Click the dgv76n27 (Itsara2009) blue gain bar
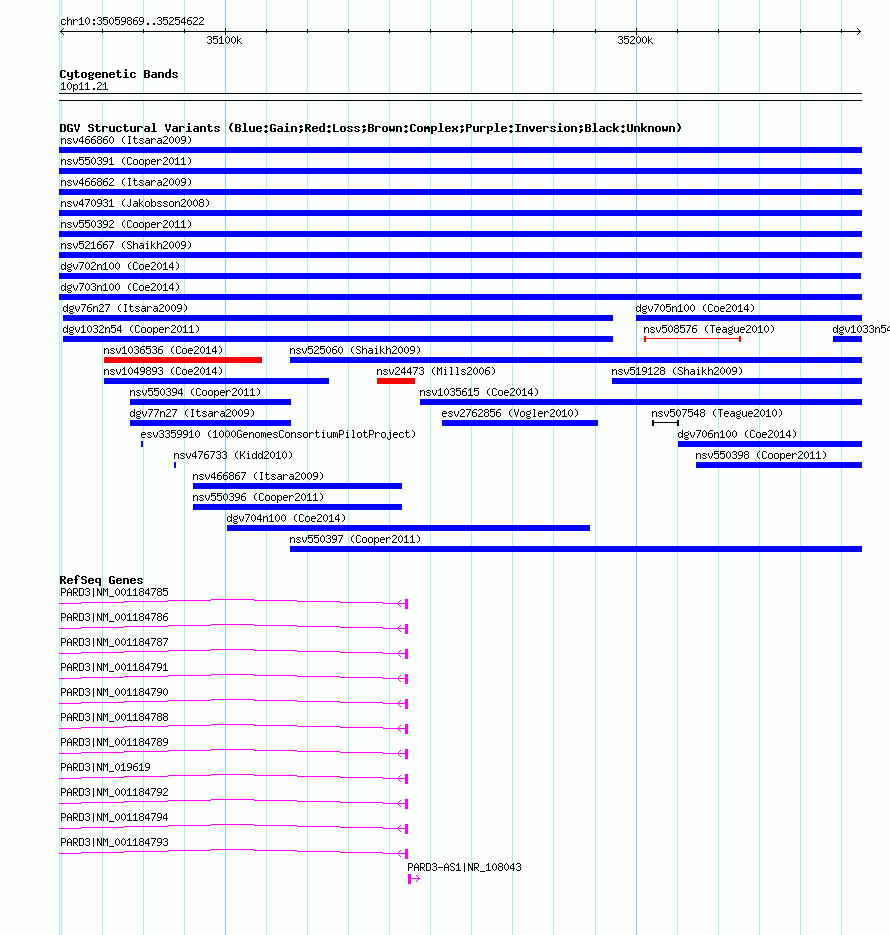890x935 pixels. (338, 318)
